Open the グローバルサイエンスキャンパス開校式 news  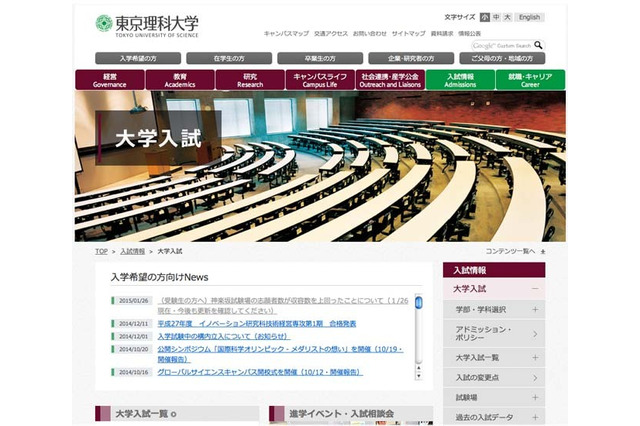point(260,372)
